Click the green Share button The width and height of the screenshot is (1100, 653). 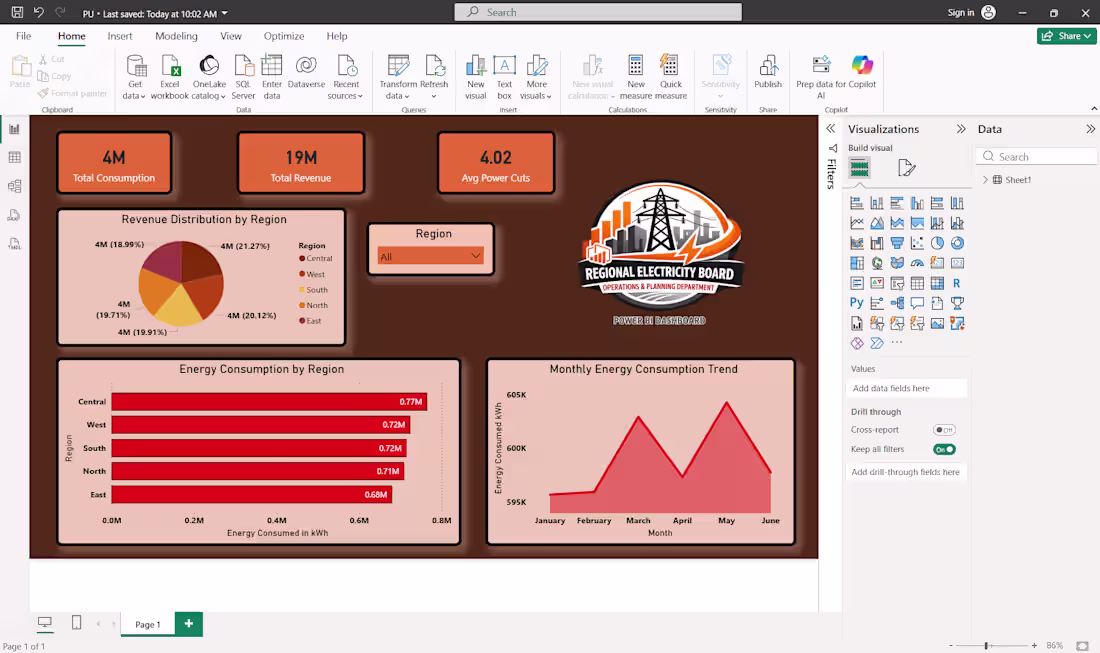coord(1066,36)
